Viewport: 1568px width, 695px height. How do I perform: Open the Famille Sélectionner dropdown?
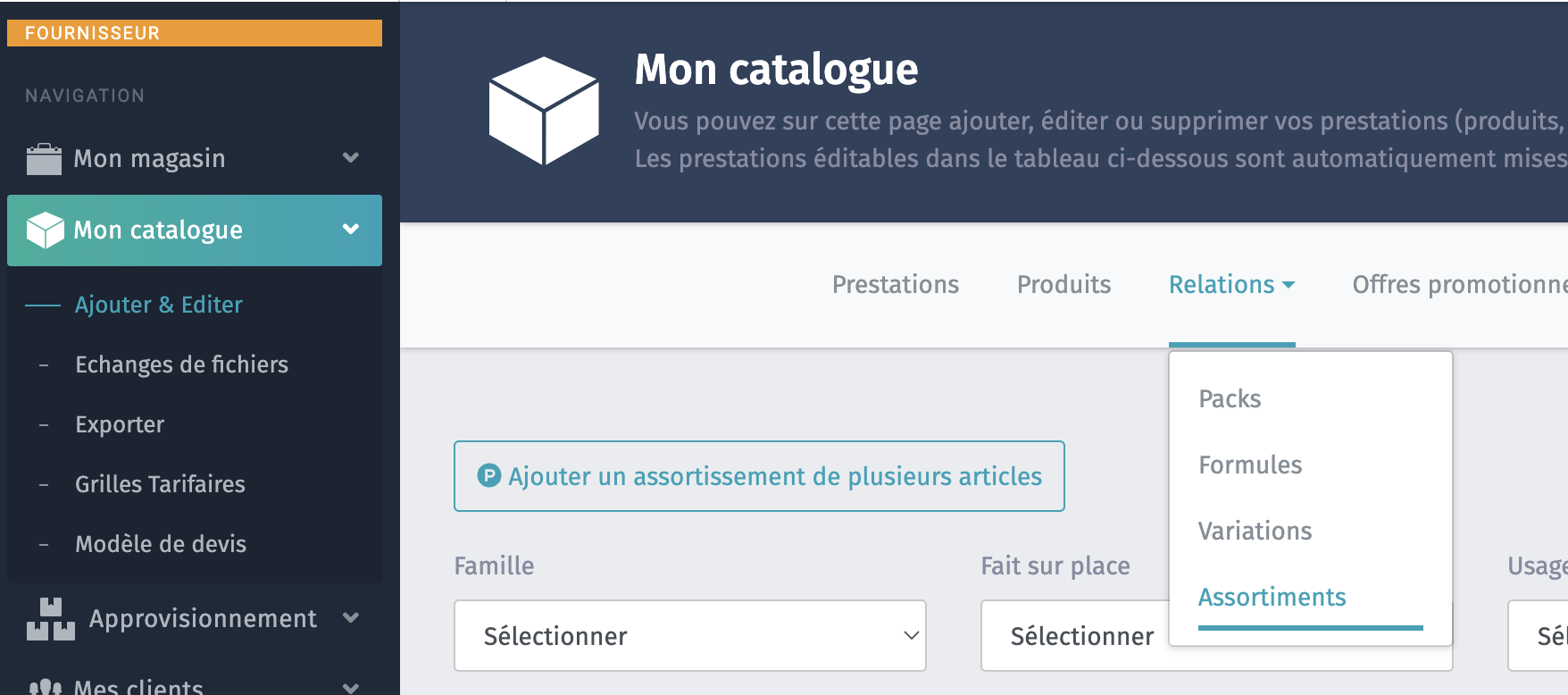690,635
